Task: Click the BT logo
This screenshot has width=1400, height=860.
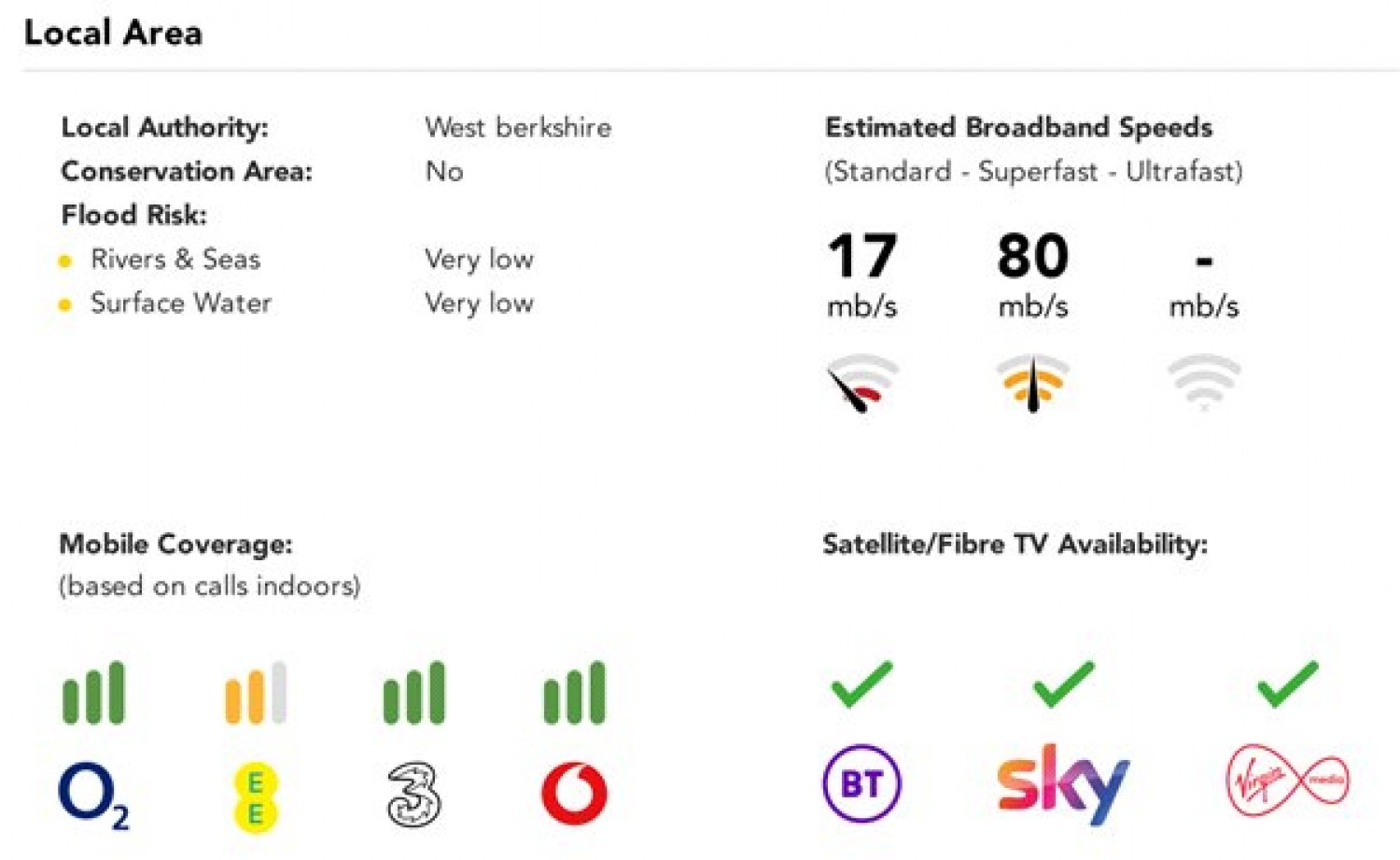Action: (861, 782)
